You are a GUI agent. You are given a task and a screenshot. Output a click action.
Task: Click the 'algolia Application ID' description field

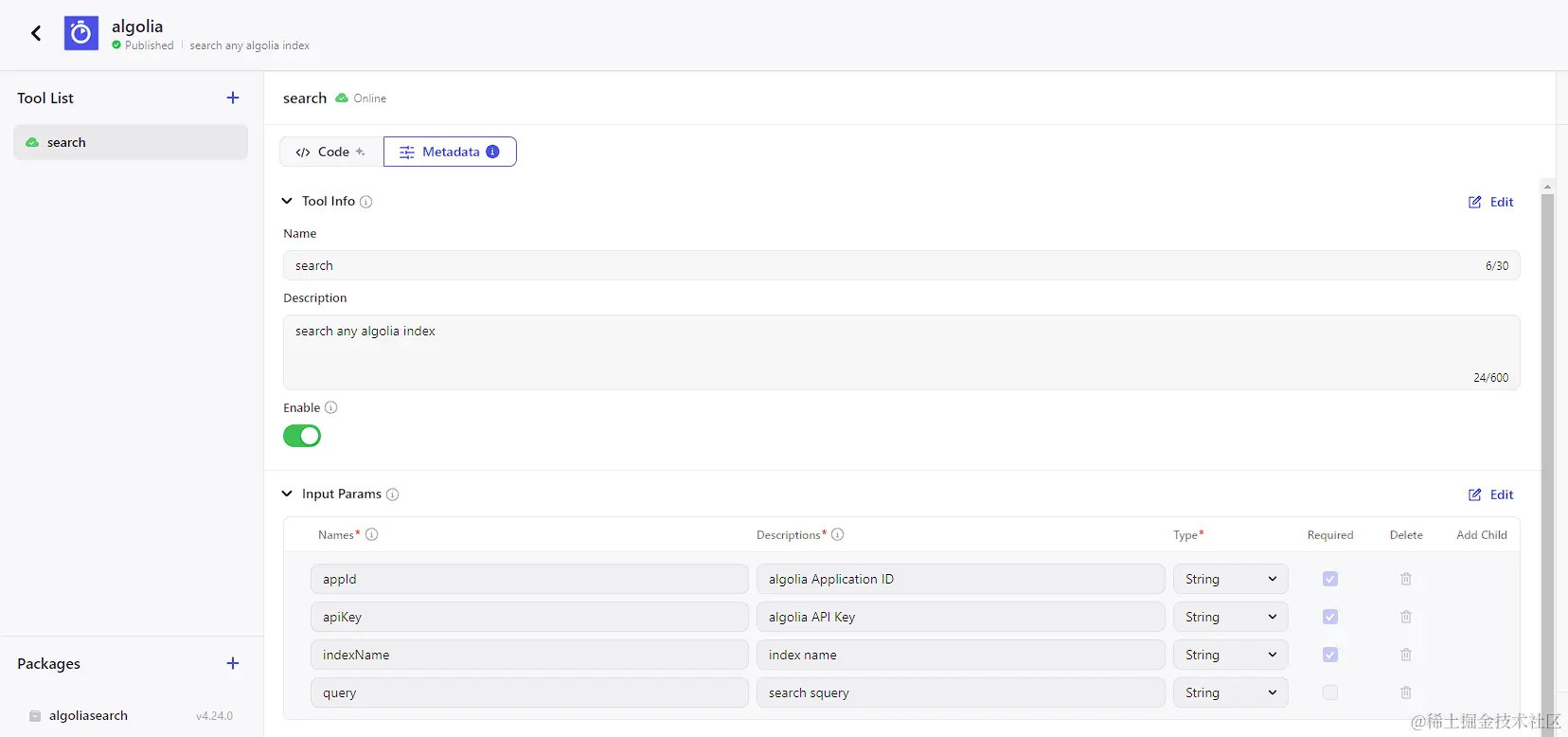click(961, 579)
